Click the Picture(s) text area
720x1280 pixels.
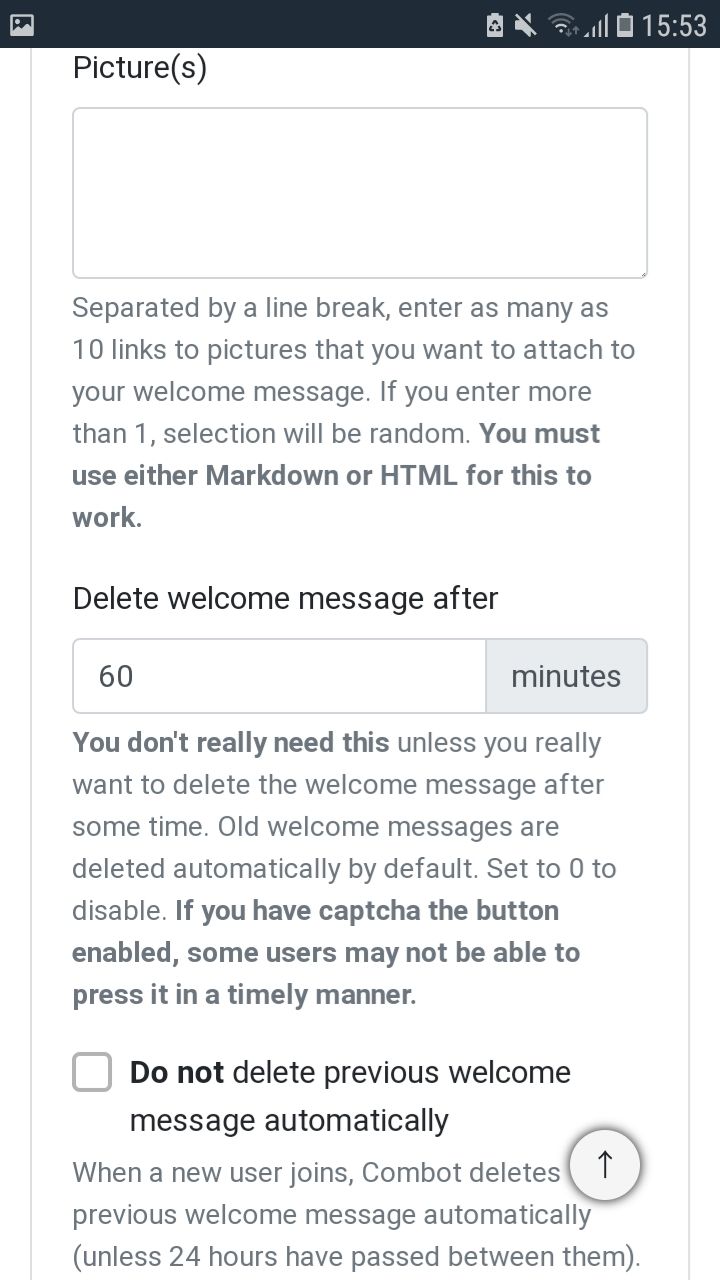[360, 193]
